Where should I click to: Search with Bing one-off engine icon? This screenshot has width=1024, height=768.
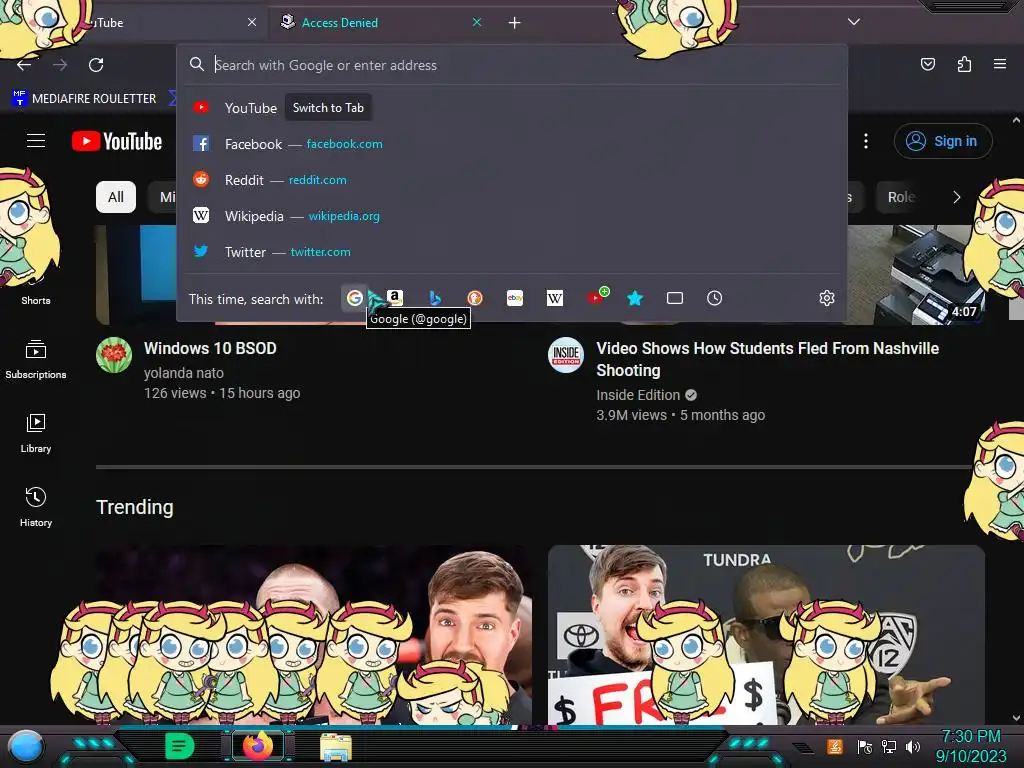tap(435, 298)
